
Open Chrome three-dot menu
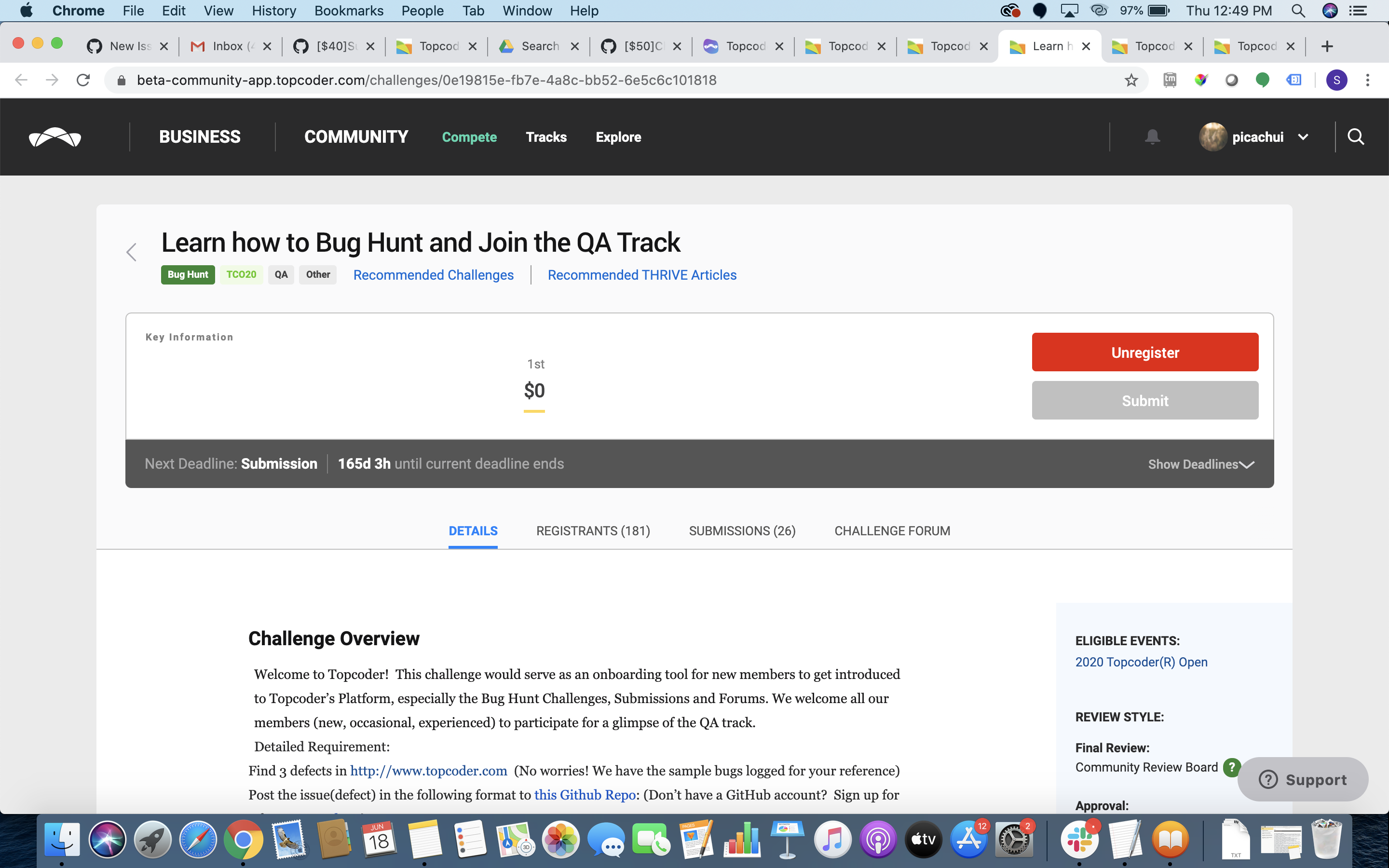click(x=1368, y=80)
